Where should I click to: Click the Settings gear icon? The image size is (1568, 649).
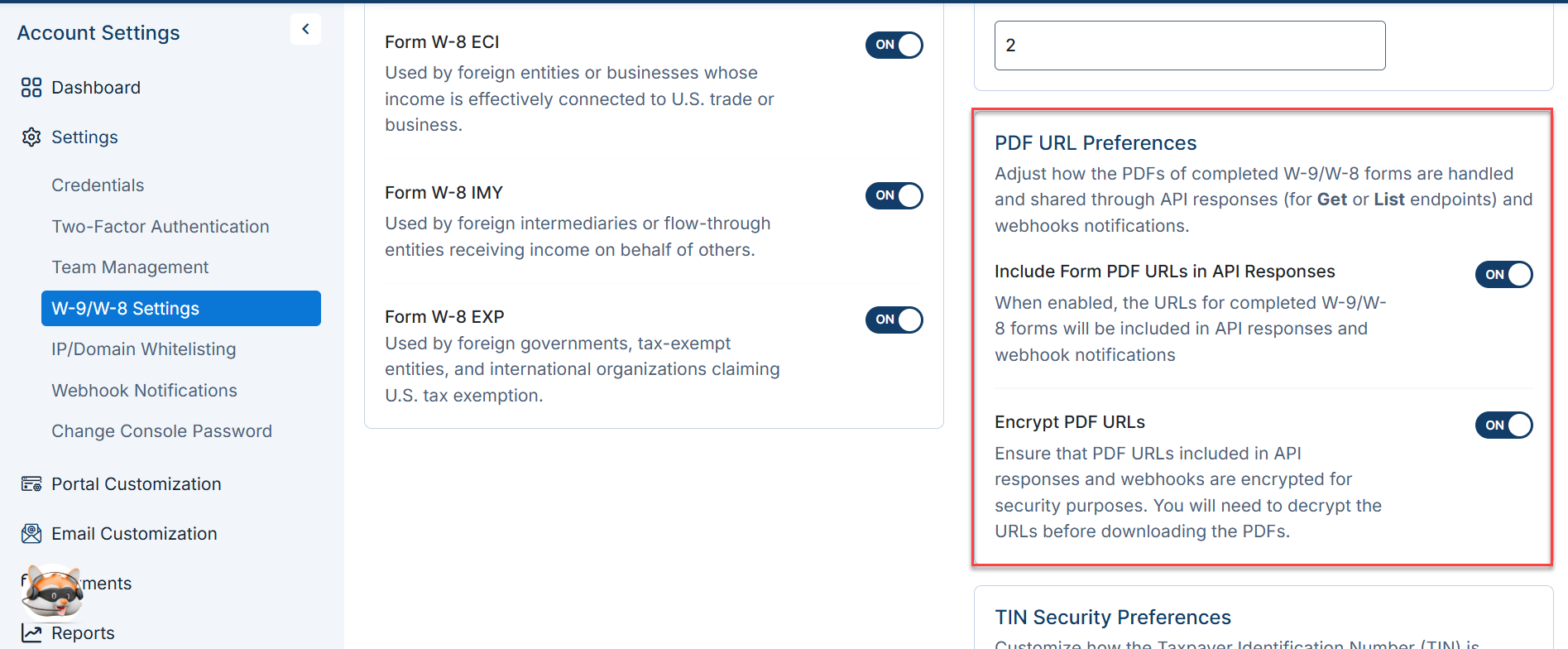(x=31, y=137)
